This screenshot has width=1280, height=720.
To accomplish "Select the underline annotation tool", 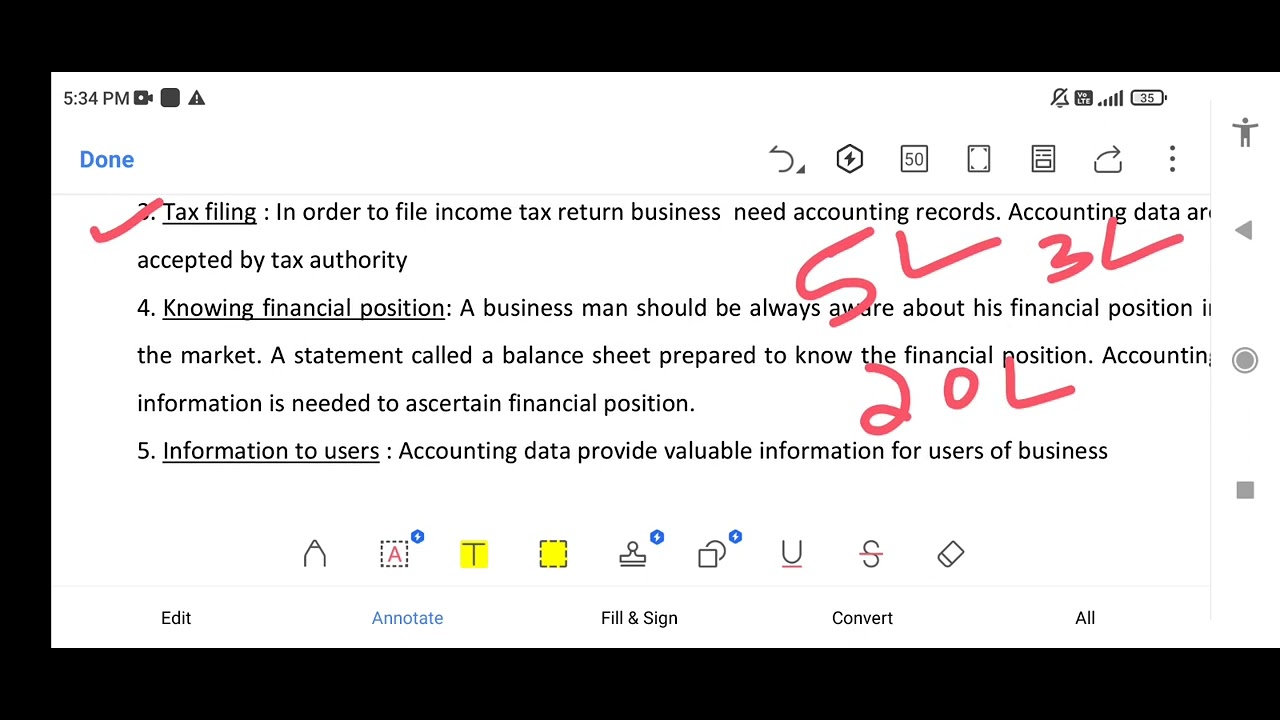I will [791, 554].
